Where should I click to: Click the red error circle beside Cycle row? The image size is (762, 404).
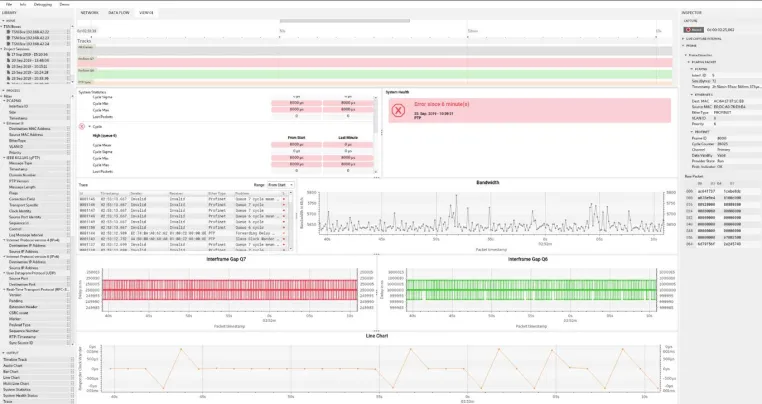pos(82,126)
